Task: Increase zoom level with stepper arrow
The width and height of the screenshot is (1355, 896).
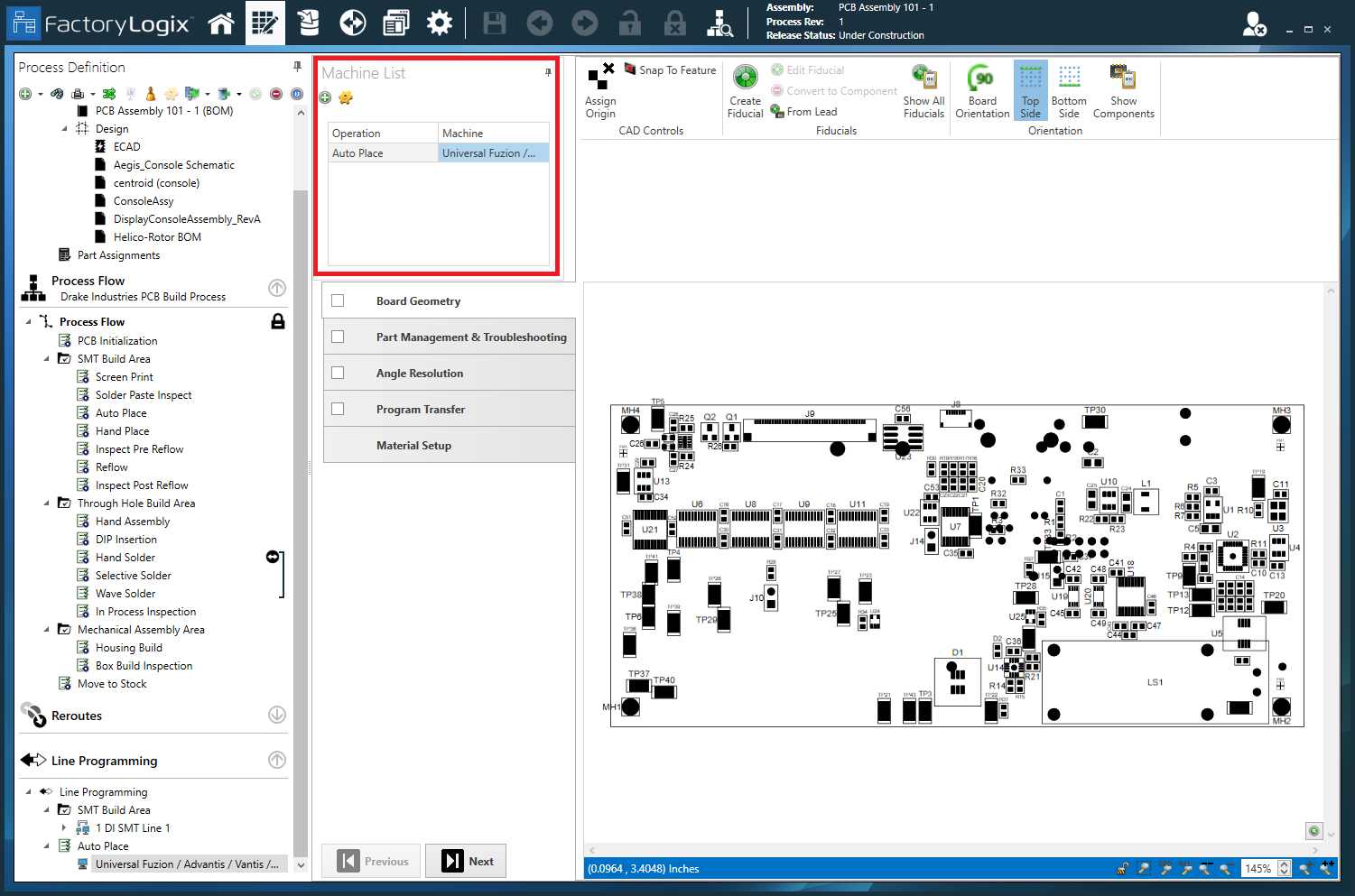Action: (1284, 864)
